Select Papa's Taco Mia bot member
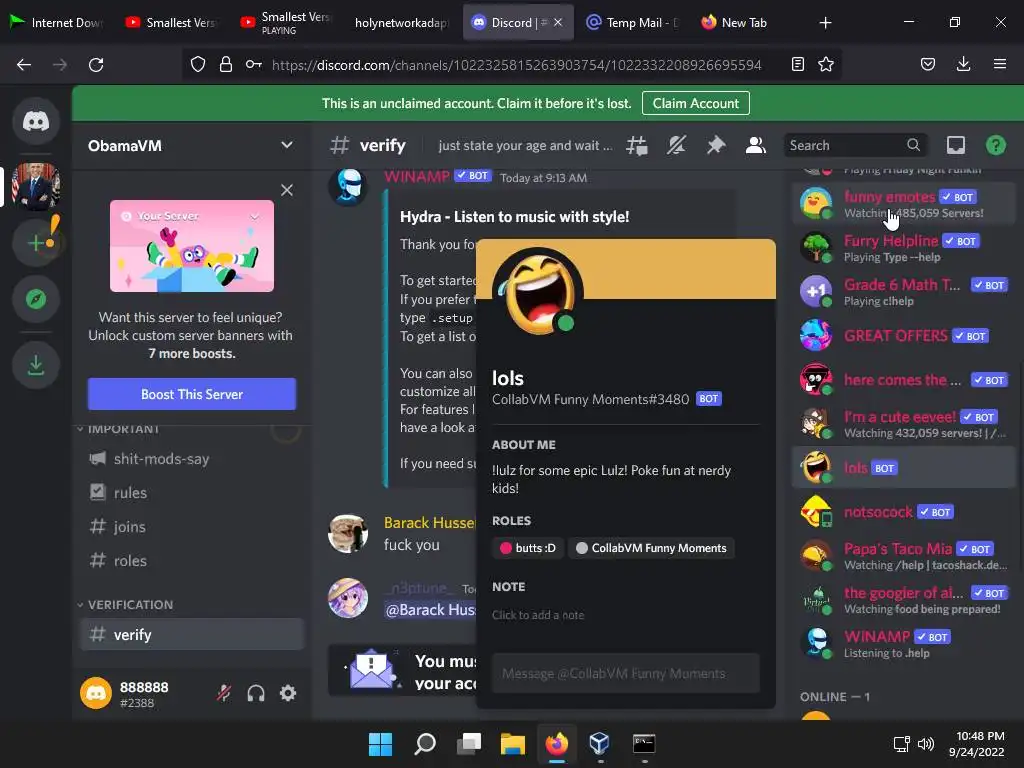This screenshot has height=768, width=1024. point(904,556)
